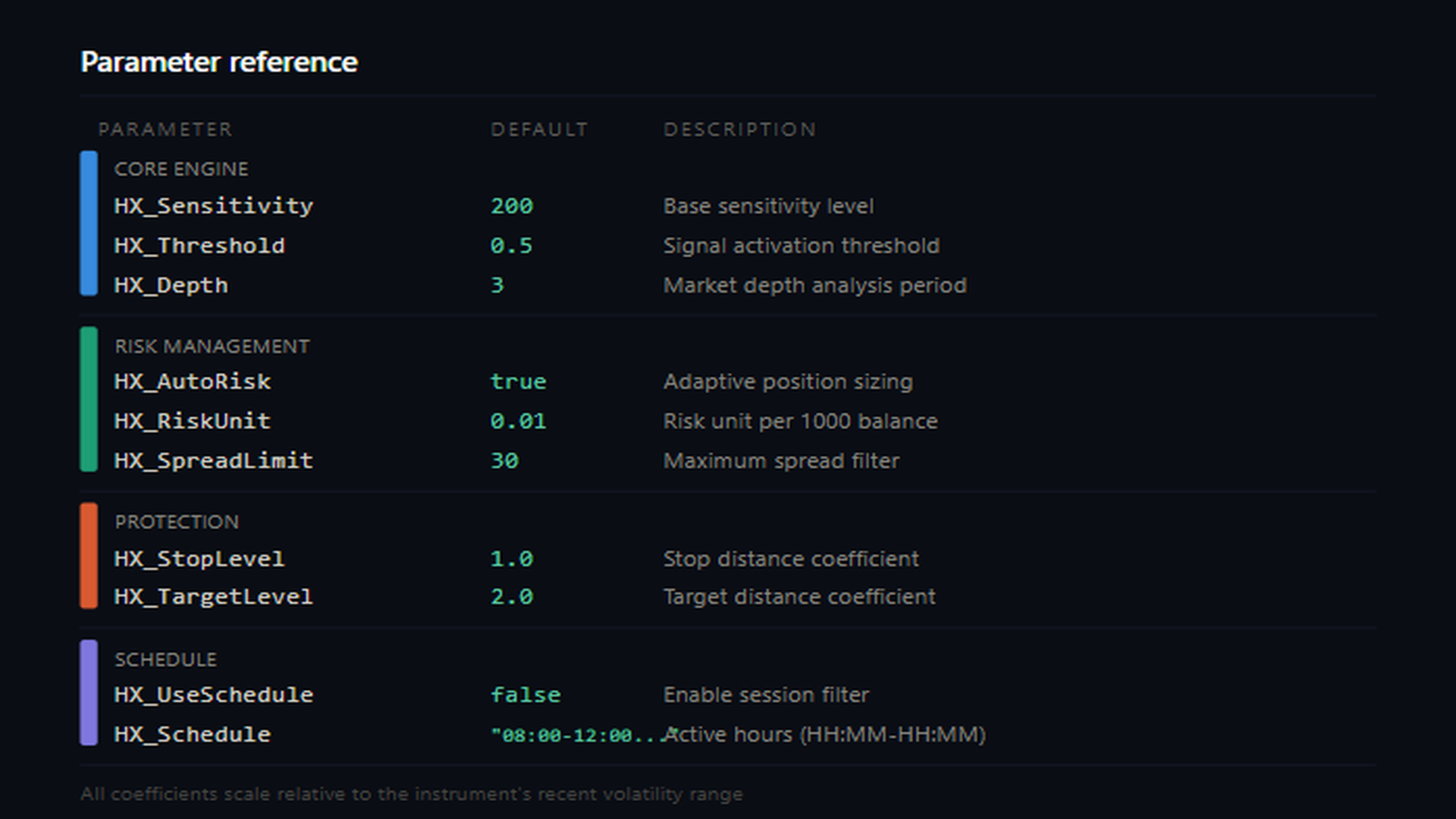Select the HX_TargetLevel parameter name
This screenshot has height=819, width=1456.
[x=213, y=597]
